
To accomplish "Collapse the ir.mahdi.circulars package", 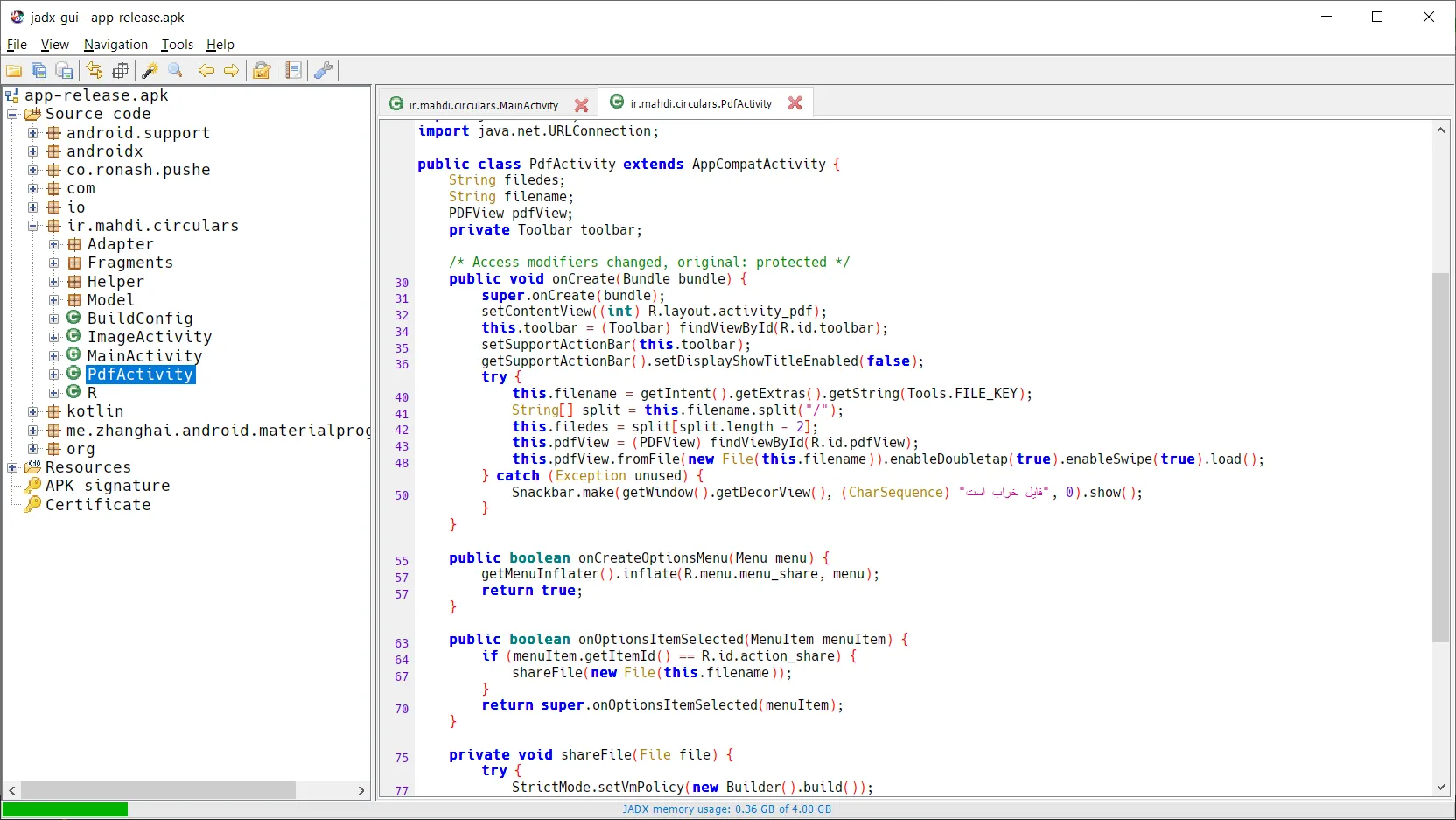I will coord(33,226).
